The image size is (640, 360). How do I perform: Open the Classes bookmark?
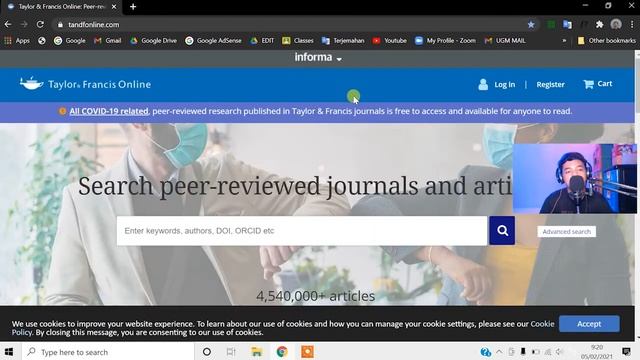298,40
